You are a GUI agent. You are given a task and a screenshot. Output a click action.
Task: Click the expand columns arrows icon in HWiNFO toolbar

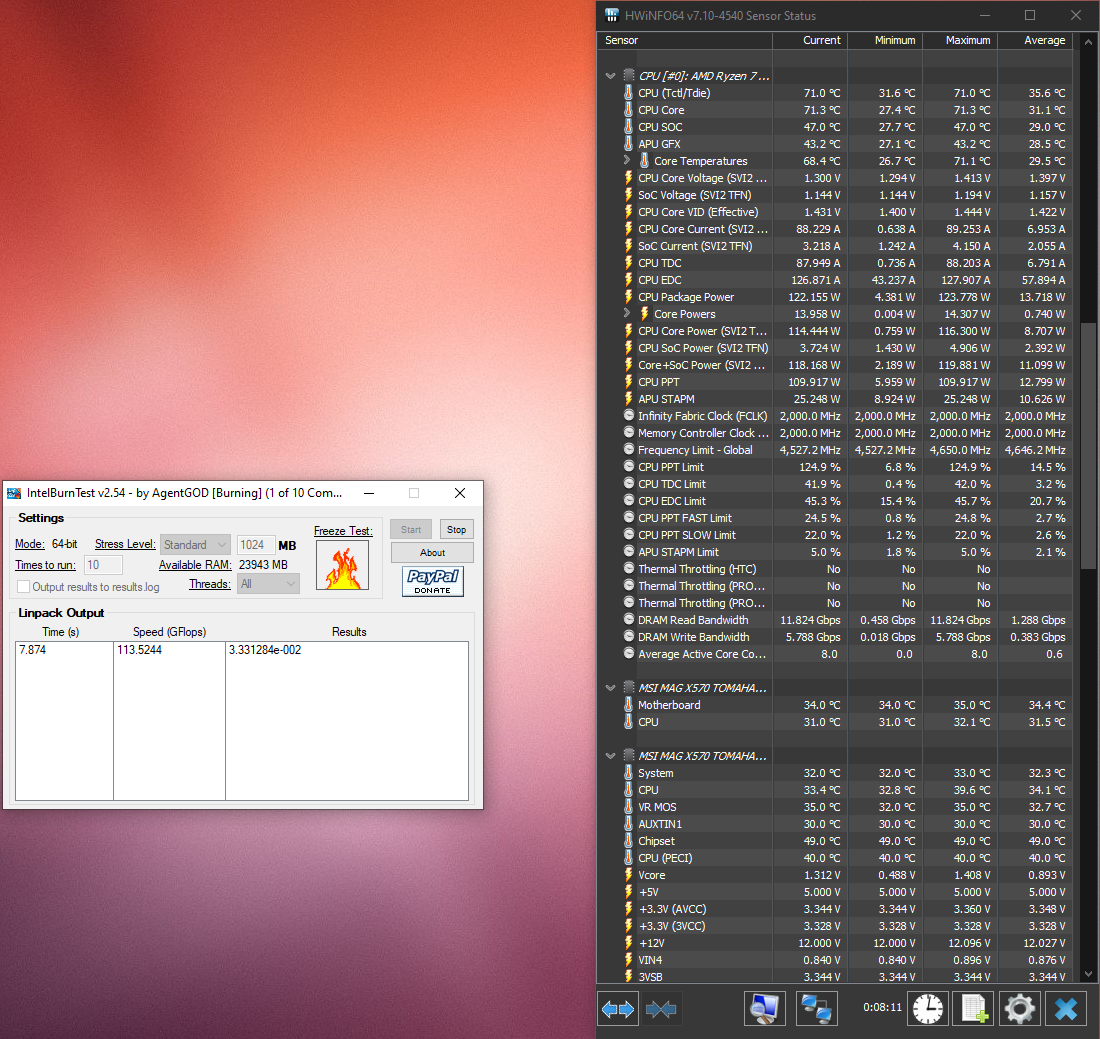[618, 1009]
